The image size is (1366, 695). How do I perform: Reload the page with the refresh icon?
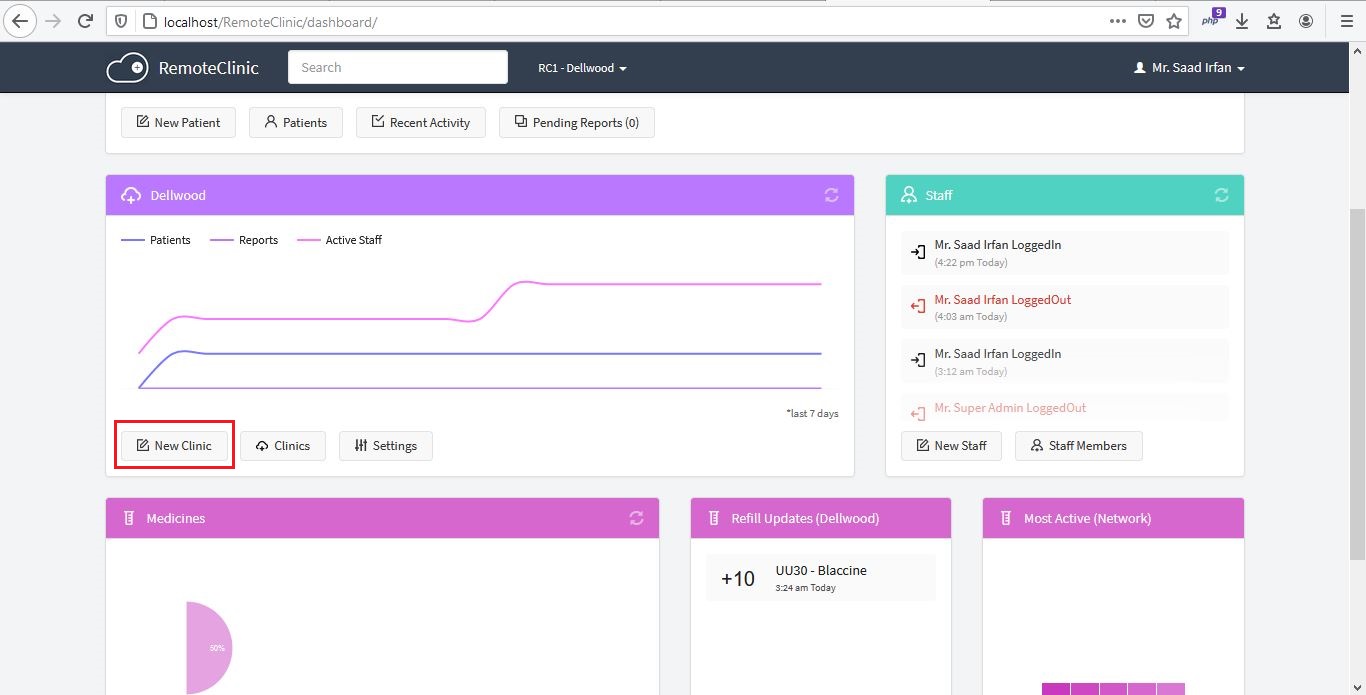point(86,20)
